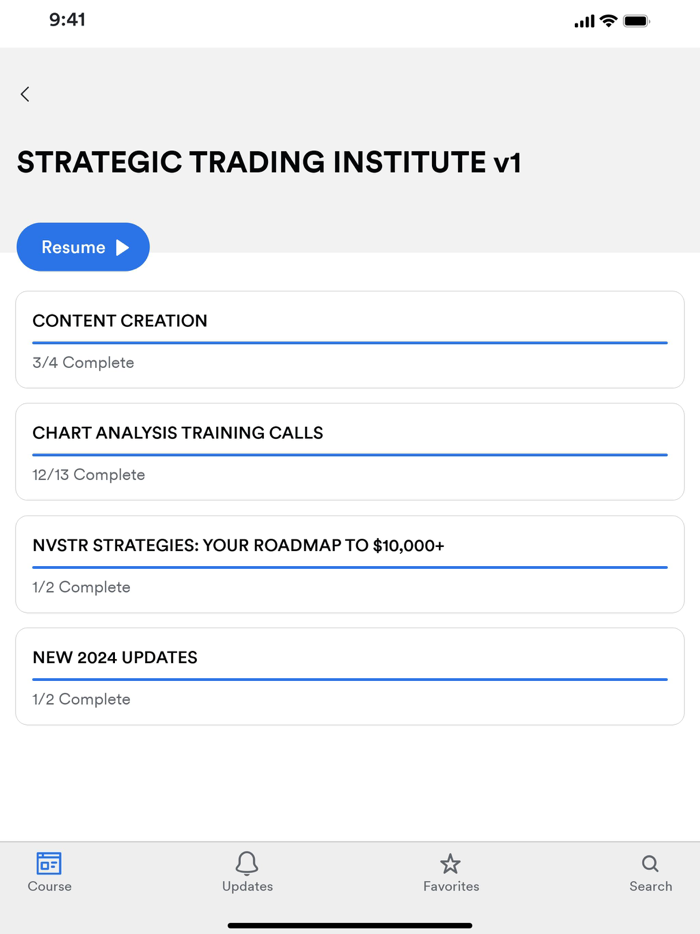Tap the 9:41 clock in the status bar
This screenshot has height=934, width=700.
(68, 19)
